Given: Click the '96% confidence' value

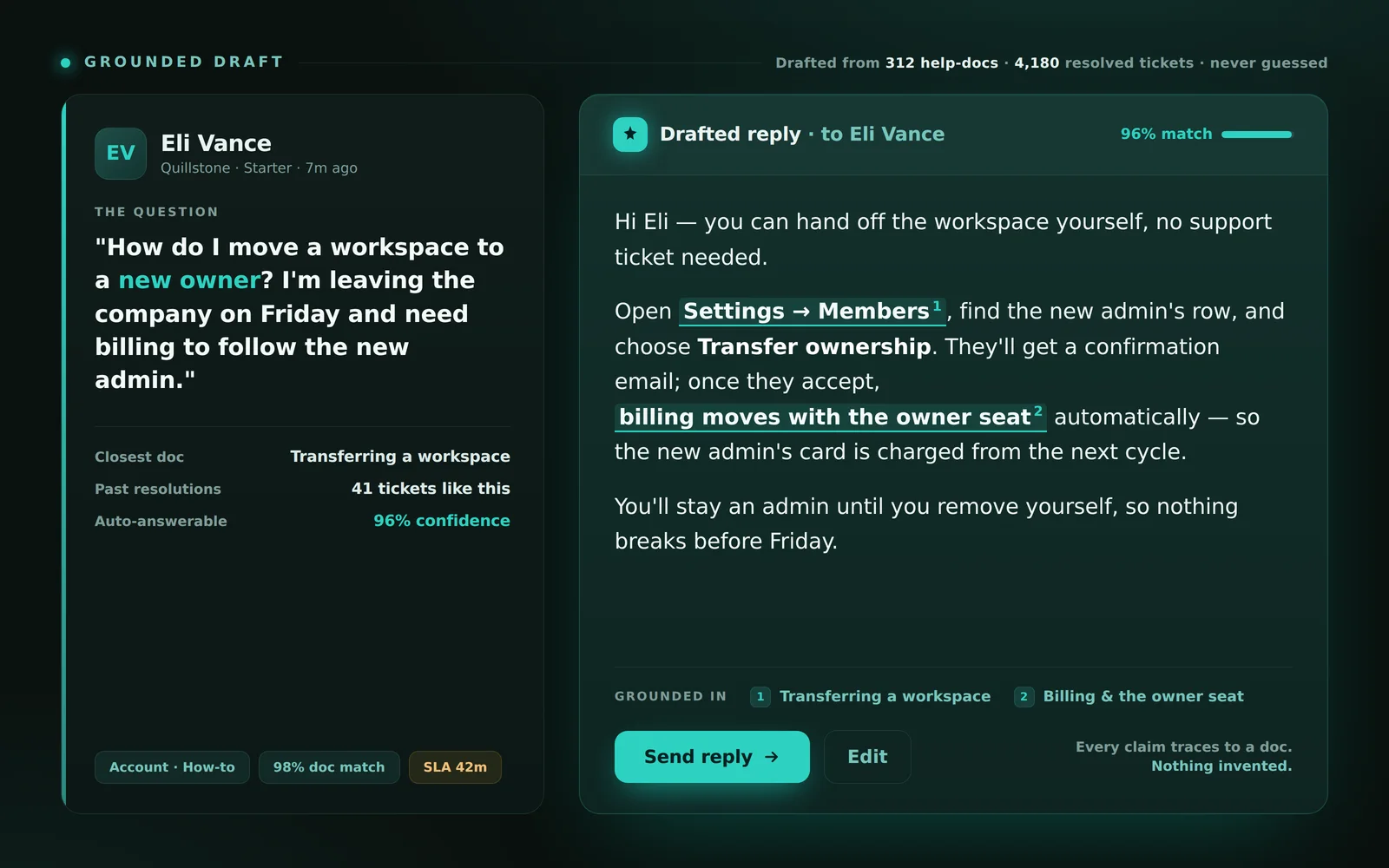Looking at the screenshot, I should 442,521.
